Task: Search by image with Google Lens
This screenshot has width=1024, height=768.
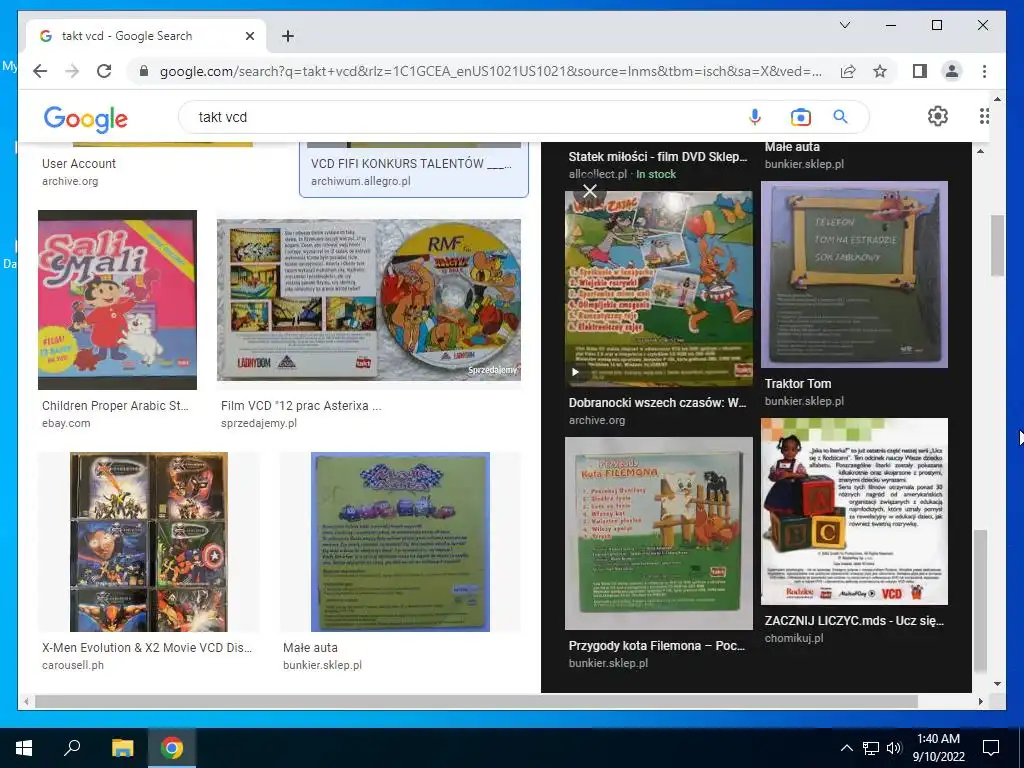Action: pyautogui.click(x=800, y=117)
